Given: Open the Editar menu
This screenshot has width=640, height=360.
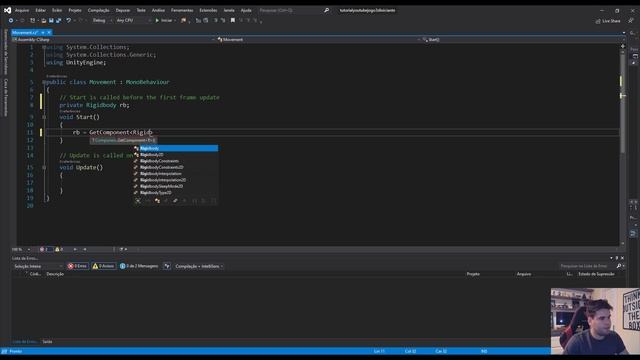Looking at the screenshot, I should pyautogui.click(x=40, y=10).
